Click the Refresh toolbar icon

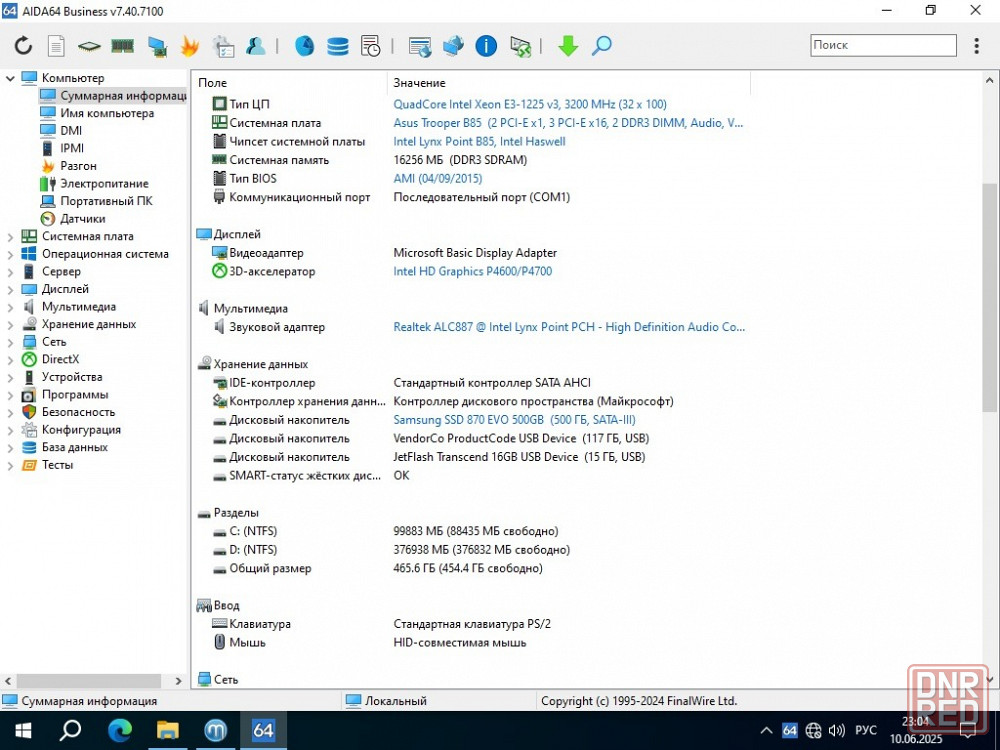pos(24,45)
